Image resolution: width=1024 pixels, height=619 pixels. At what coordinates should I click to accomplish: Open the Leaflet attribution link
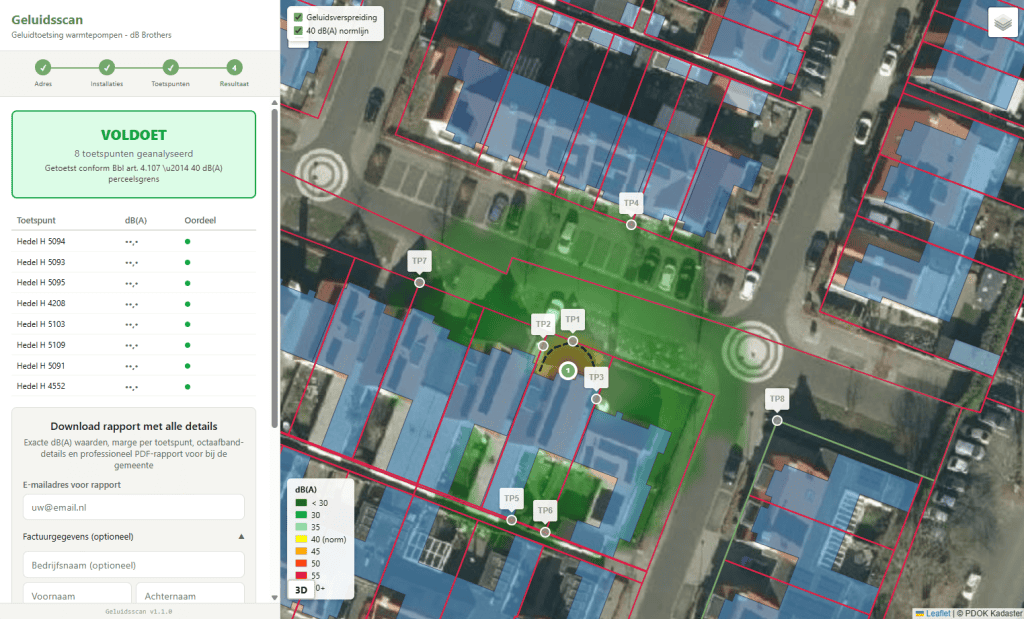(x=937, y=613)
